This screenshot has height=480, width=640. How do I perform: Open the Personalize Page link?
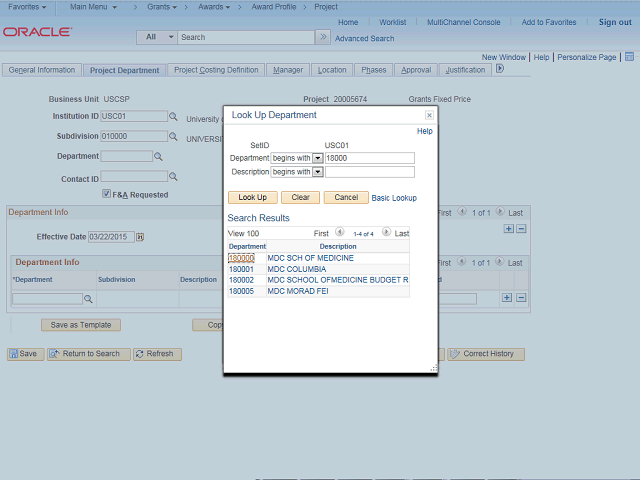[x=587, y=57]
